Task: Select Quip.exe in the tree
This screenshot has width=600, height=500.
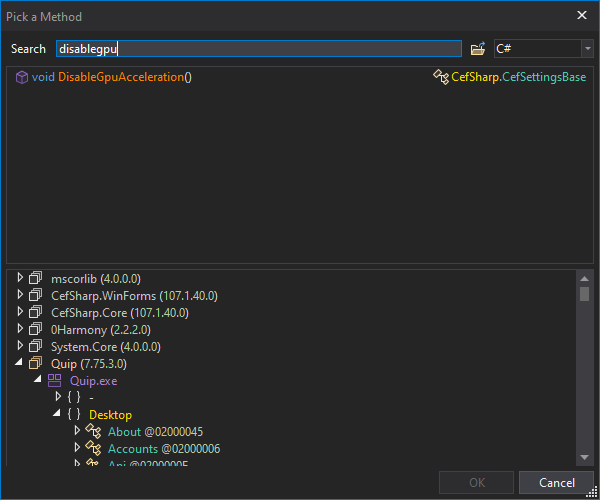Action: (x=94, y=381)
